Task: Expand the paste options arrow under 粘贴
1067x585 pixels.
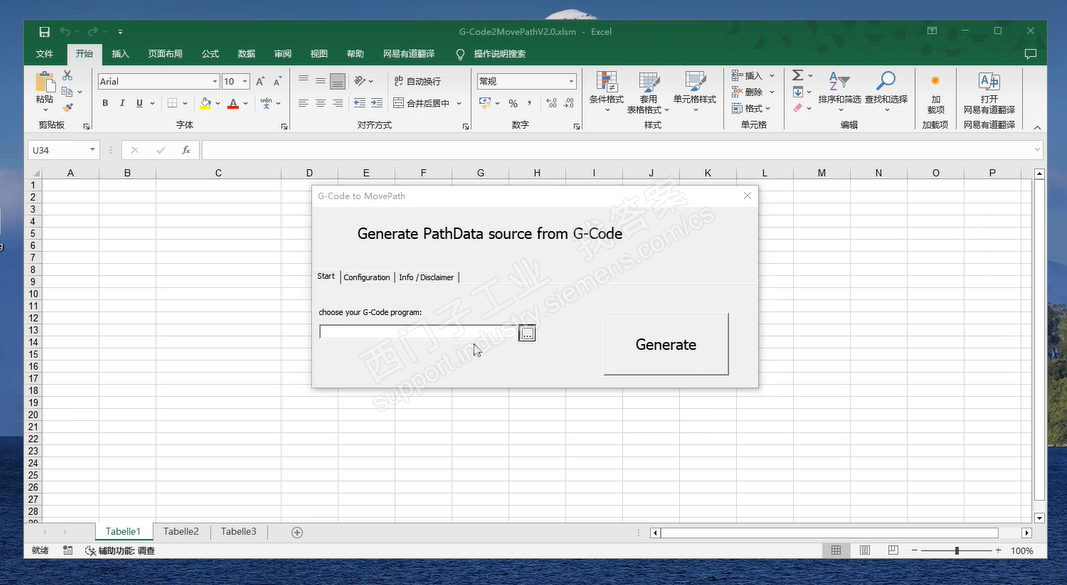Action: [45, 109]
